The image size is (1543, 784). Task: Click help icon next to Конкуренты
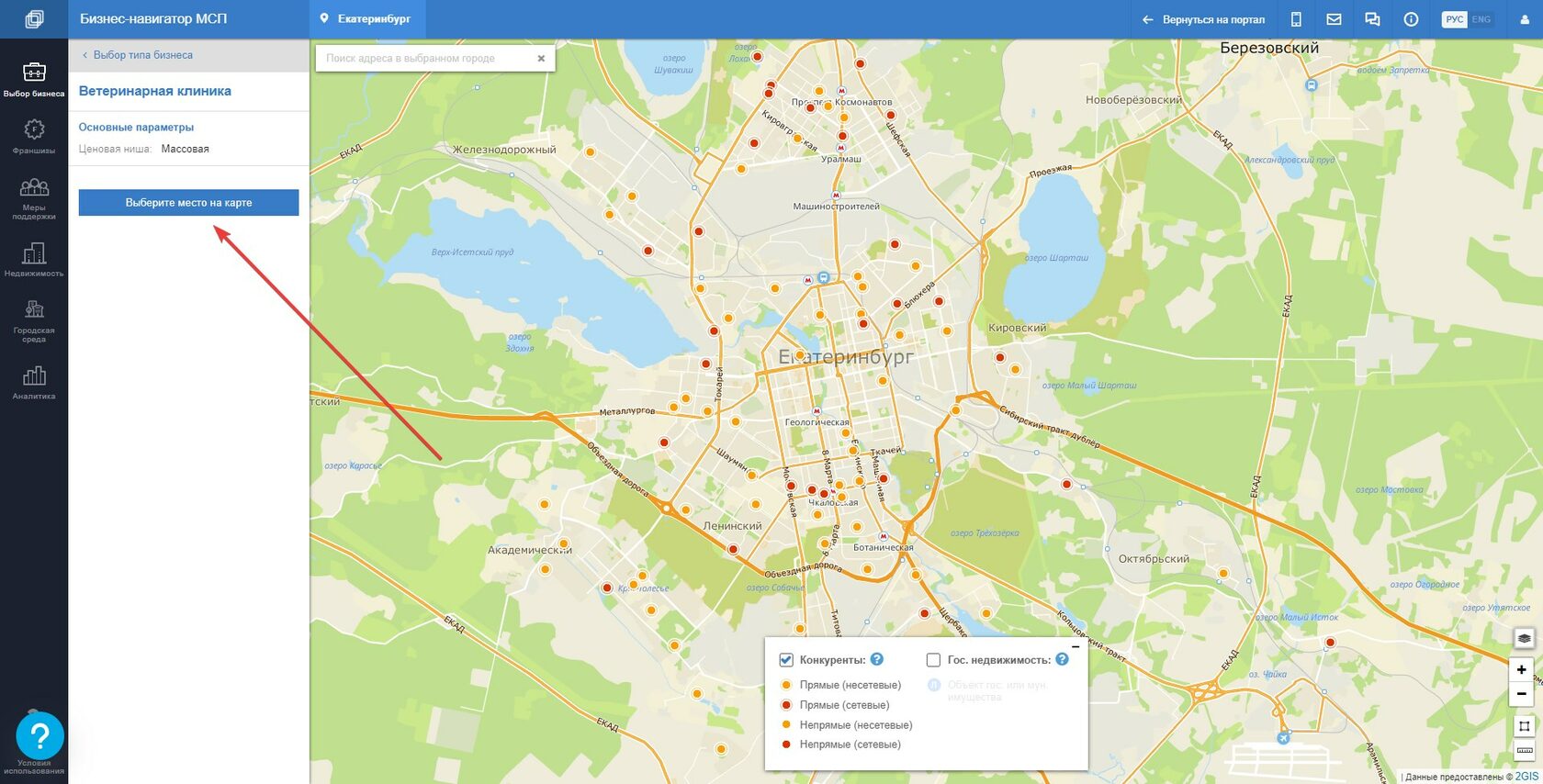(x=876, y=659)
